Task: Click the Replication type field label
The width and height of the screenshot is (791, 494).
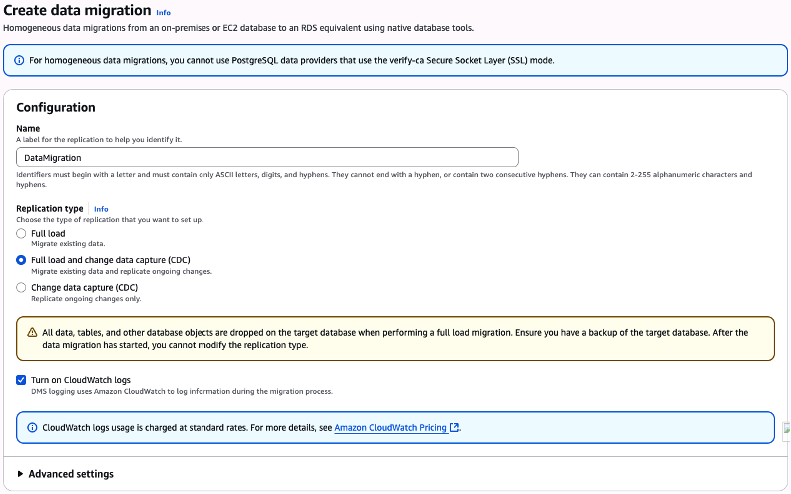Action: point(50,208)
